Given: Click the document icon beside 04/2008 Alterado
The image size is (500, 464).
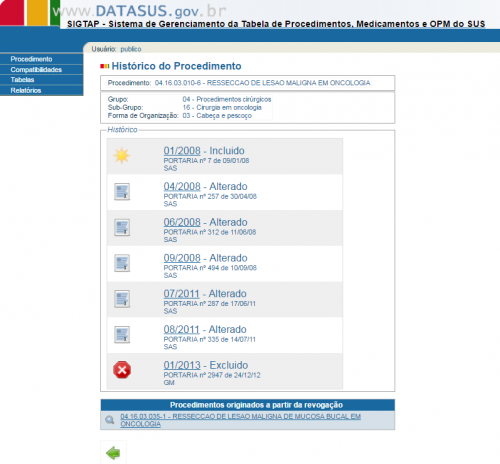Looking at the screenshot, I should click(122, 192).
